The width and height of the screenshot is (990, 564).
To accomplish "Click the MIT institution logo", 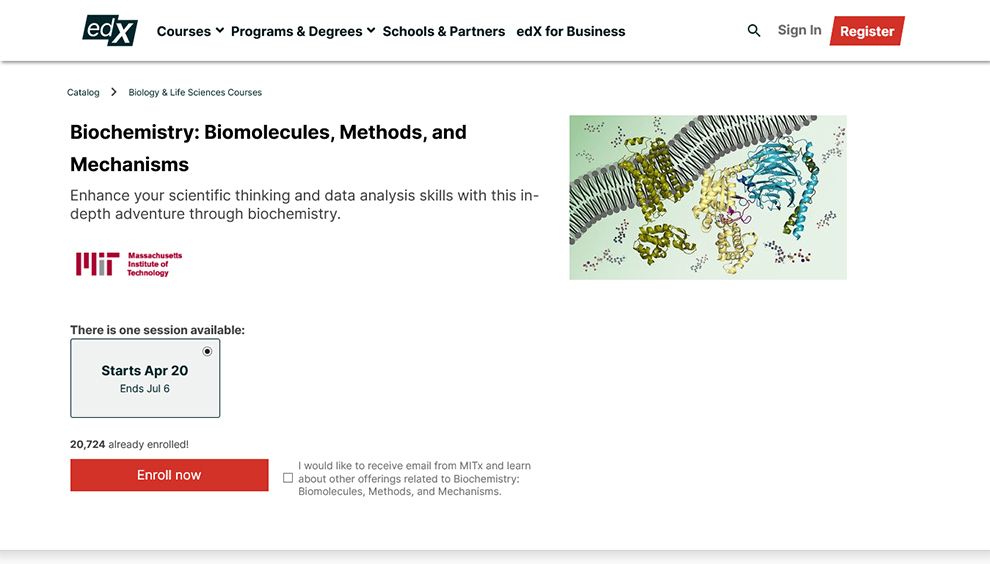I will (x=129, y=264).
